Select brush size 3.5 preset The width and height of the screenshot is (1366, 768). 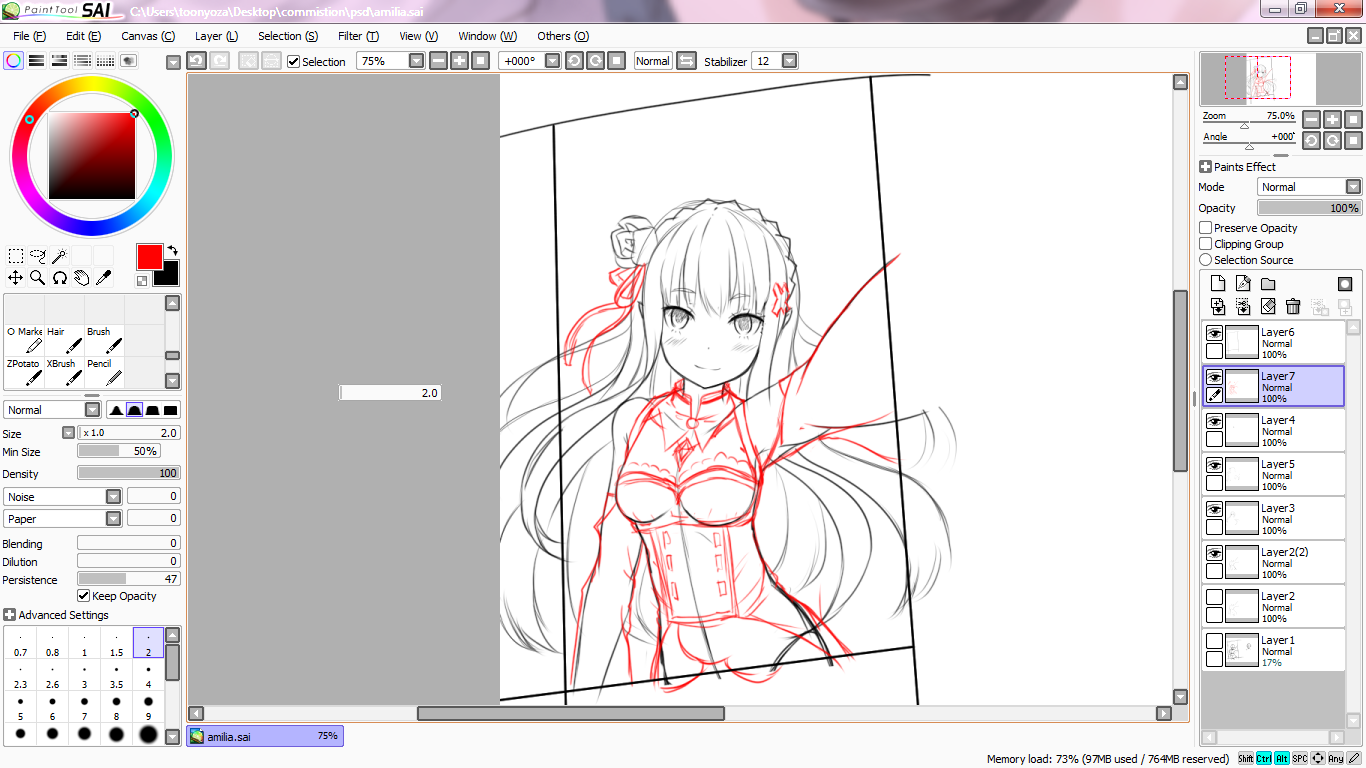(116, 676)
